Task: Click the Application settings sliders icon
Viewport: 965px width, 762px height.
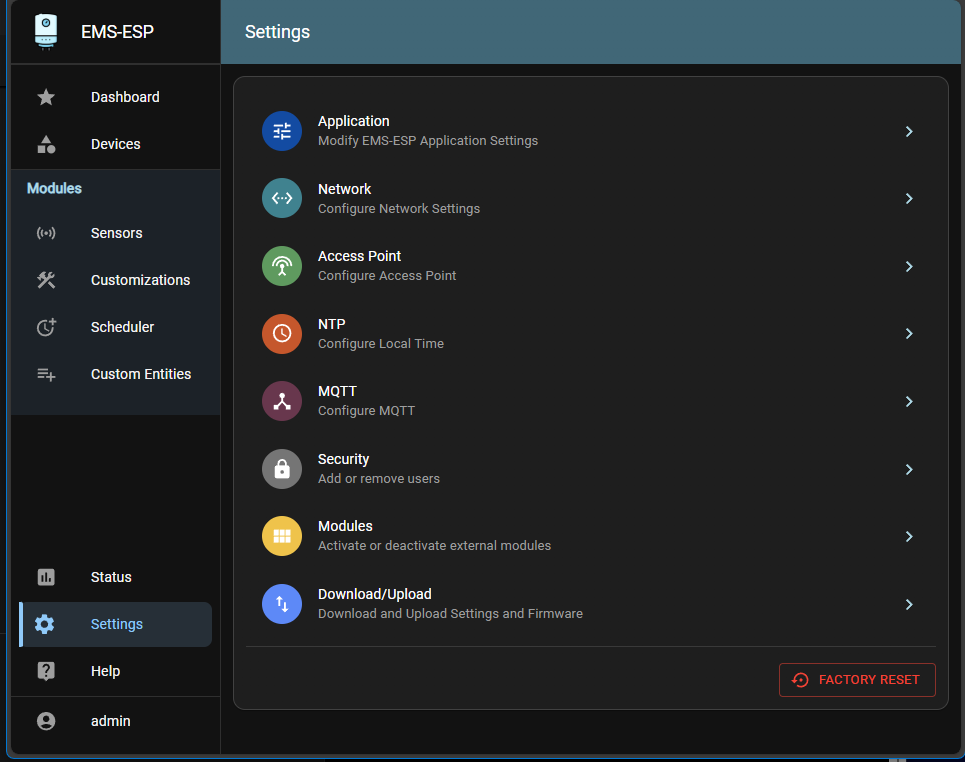Action: point(281,131)
